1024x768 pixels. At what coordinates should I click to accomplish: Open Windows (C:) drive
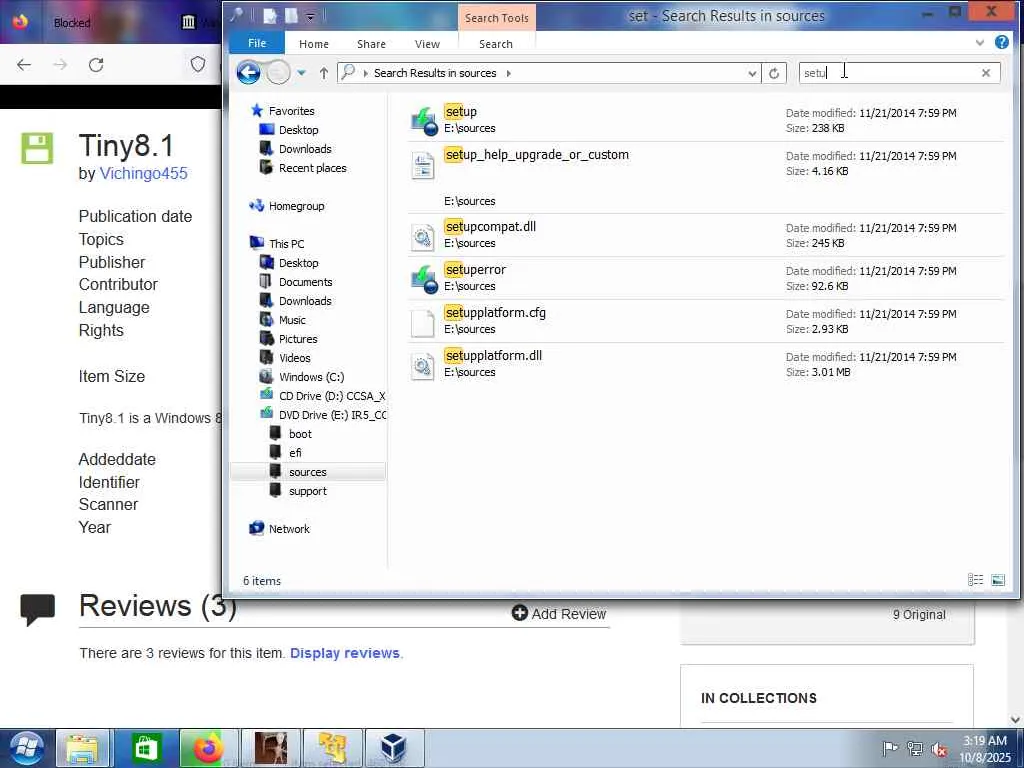pyautogui.click(x=311, y=377)
